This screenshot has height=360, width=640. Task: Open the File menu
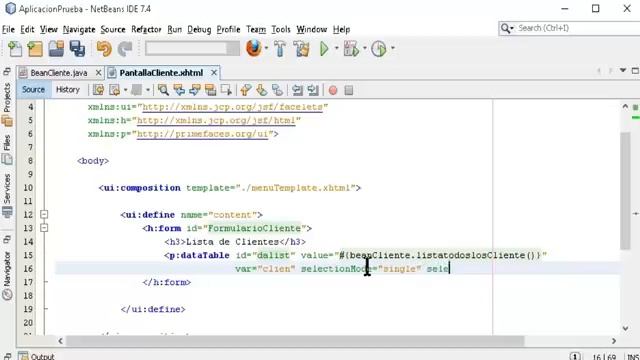tap(8, 29)
